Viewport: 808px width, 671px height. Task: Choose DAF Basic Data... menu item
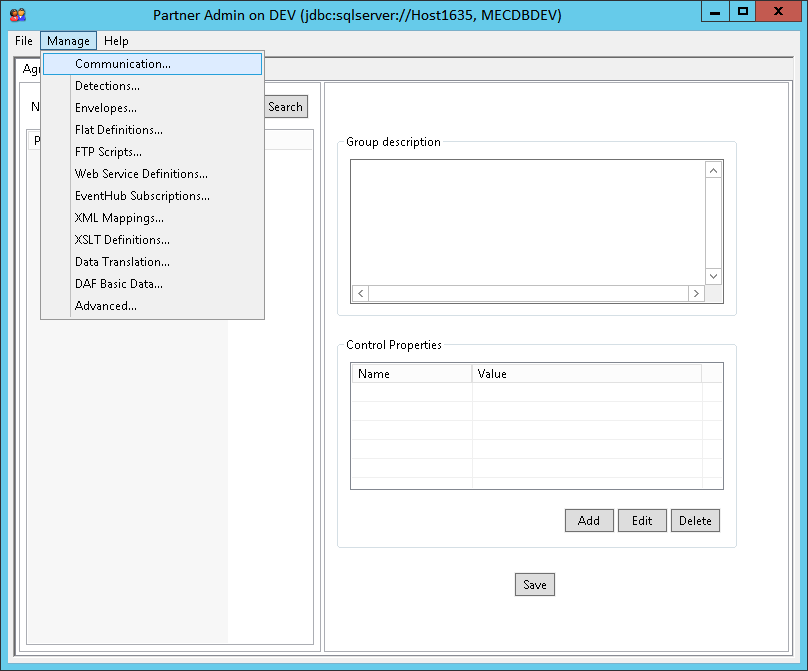(x=119, y=284)
